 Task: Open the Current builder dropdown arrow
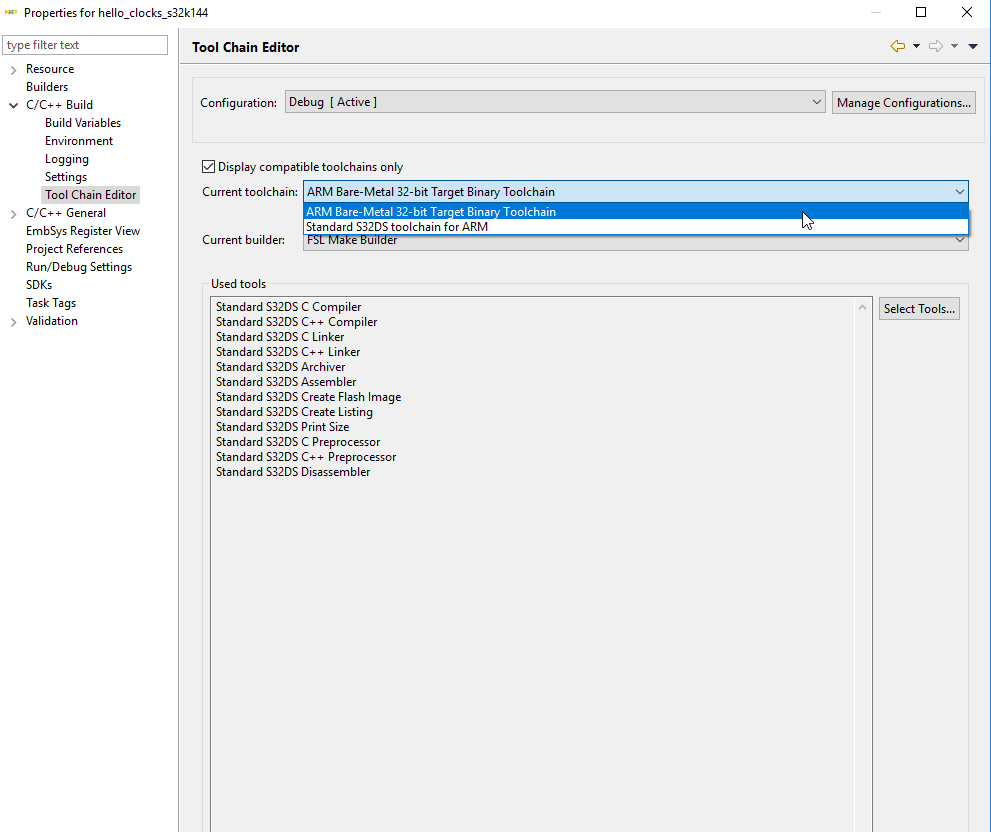[x=960, y=240]
